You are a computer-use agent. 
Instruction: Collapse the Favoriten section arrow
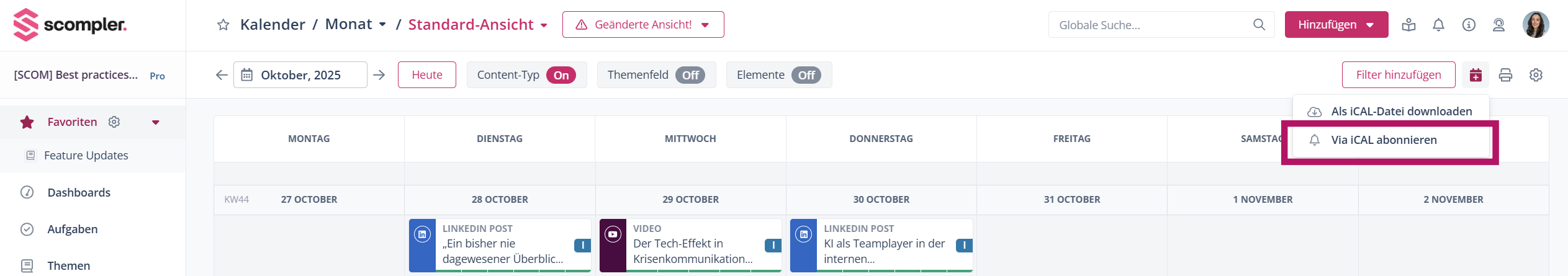click(156, 122)
